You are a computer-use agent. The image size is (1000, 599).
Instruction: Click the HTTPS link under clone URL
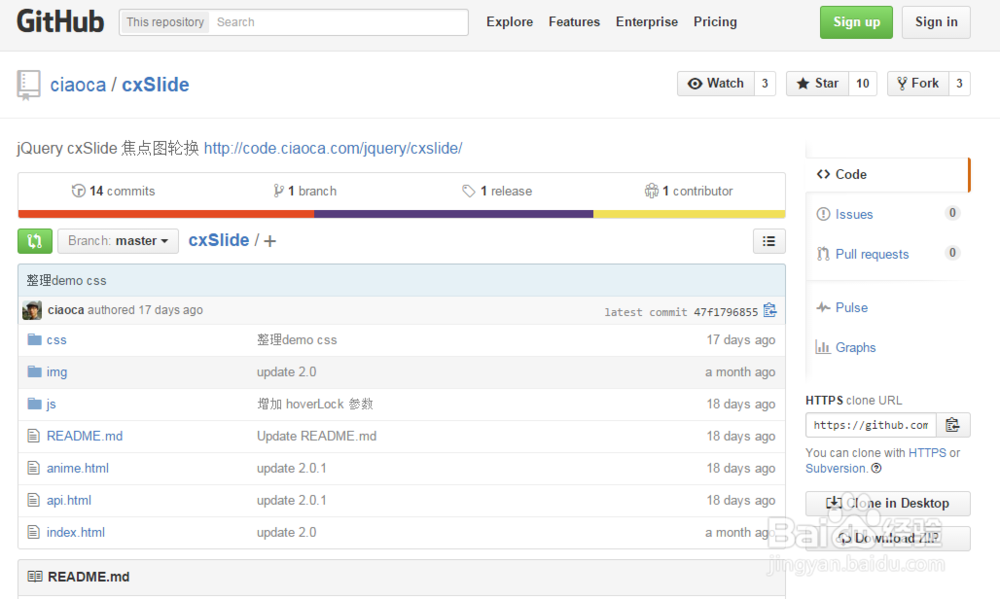tap(927, 453)
